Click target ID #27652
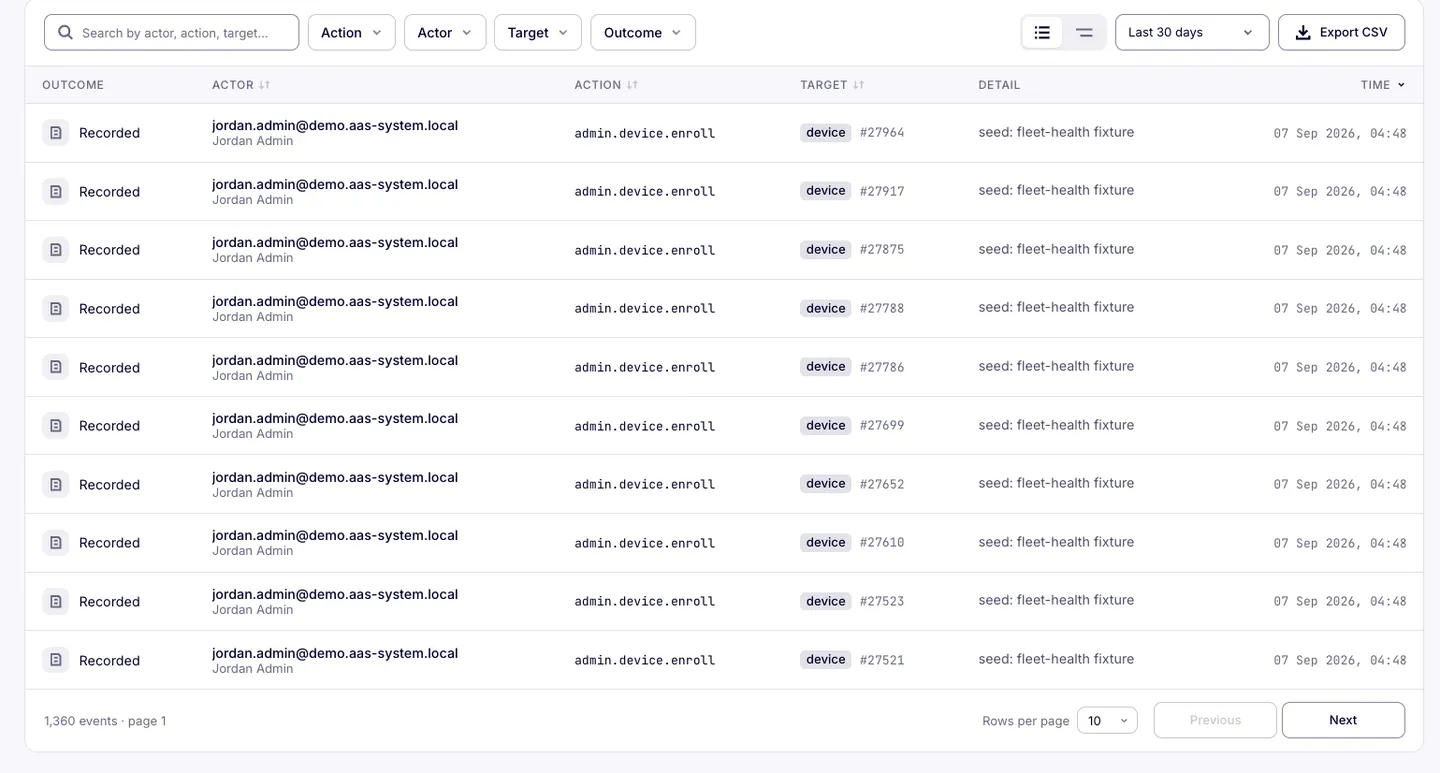Screen dimensions: 1440x773 [882, 484]
